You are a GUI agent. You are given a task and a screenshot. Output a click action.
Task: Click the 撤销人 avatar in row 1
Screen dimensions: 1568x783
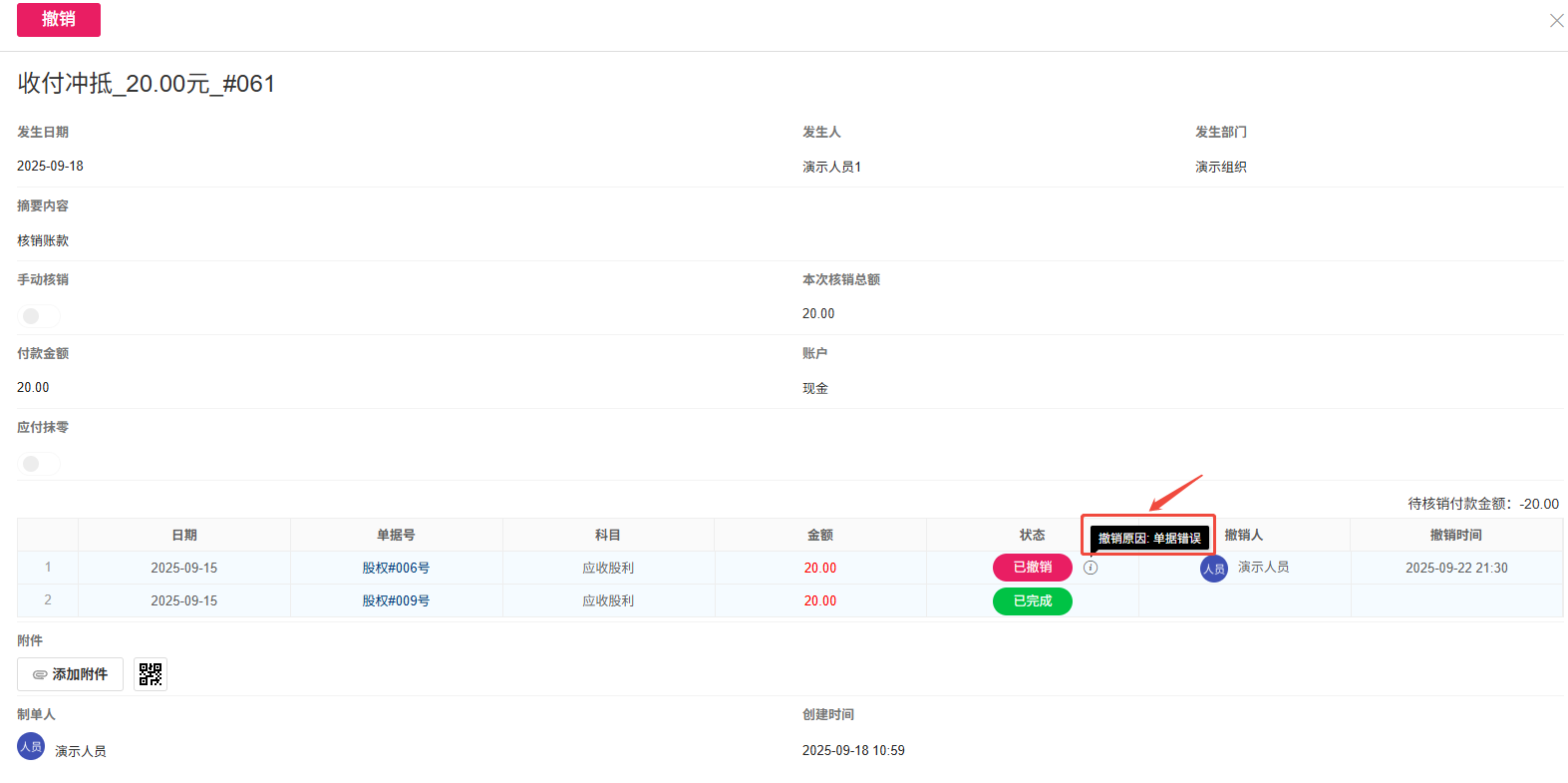point(1213,569)
